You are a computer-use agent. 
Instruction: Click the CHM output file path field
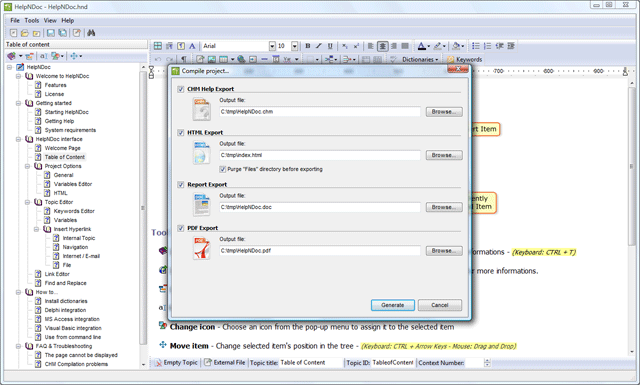[x=320, y=112]
